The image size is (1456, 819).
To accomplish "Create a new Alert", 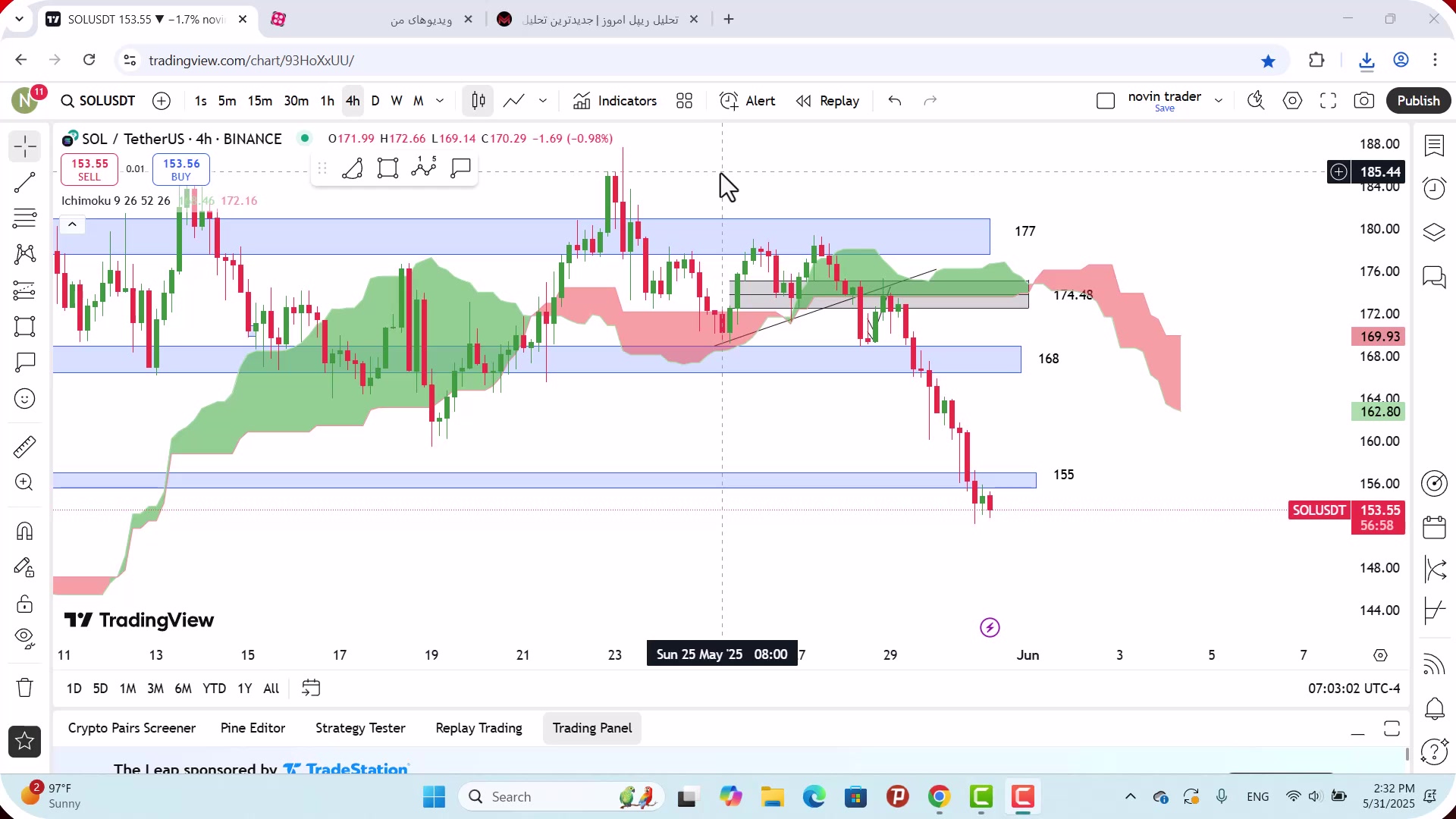I will click(x=747, y=101).
